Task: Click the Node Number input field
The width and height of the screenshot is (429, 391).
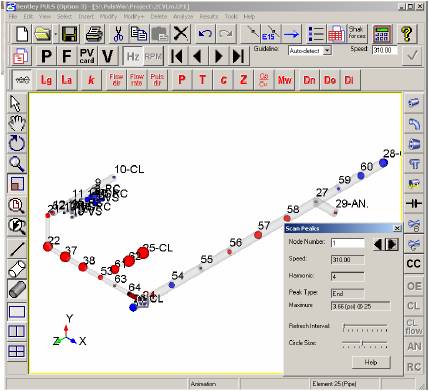Action: click(x=348, y=243)
